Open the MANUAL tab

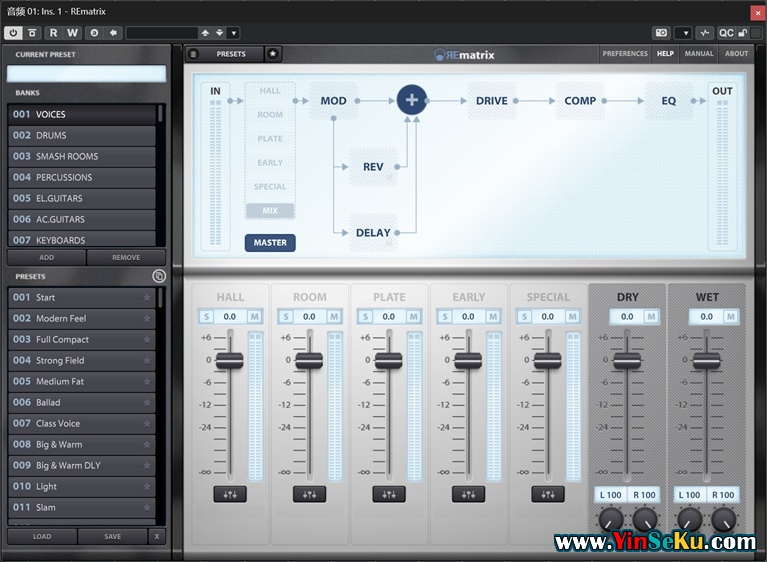pos(699,54)
